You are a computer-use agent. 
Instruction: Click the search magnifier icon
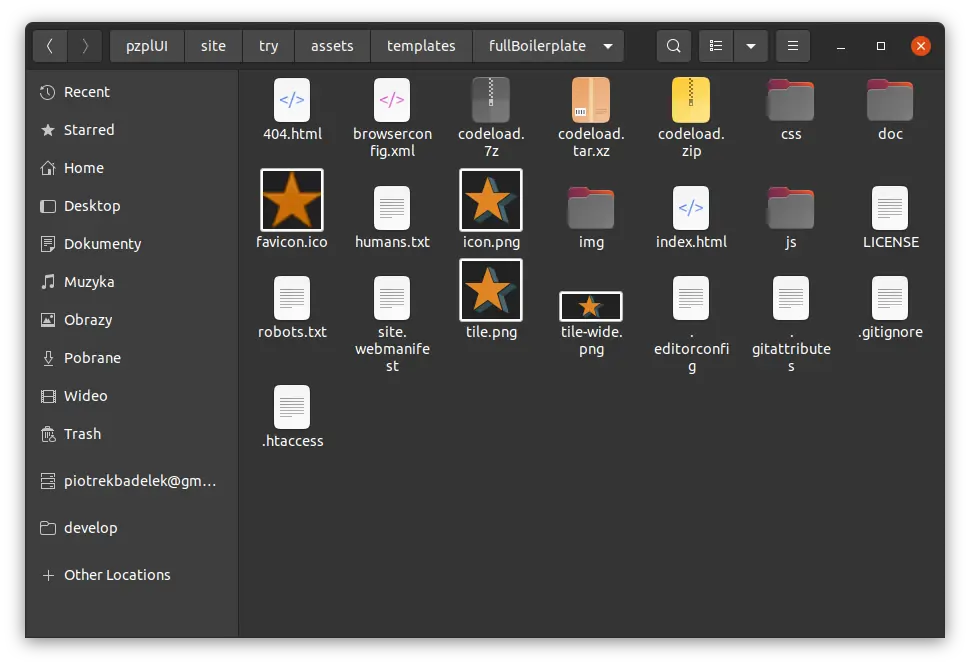[x=673, y=46]
